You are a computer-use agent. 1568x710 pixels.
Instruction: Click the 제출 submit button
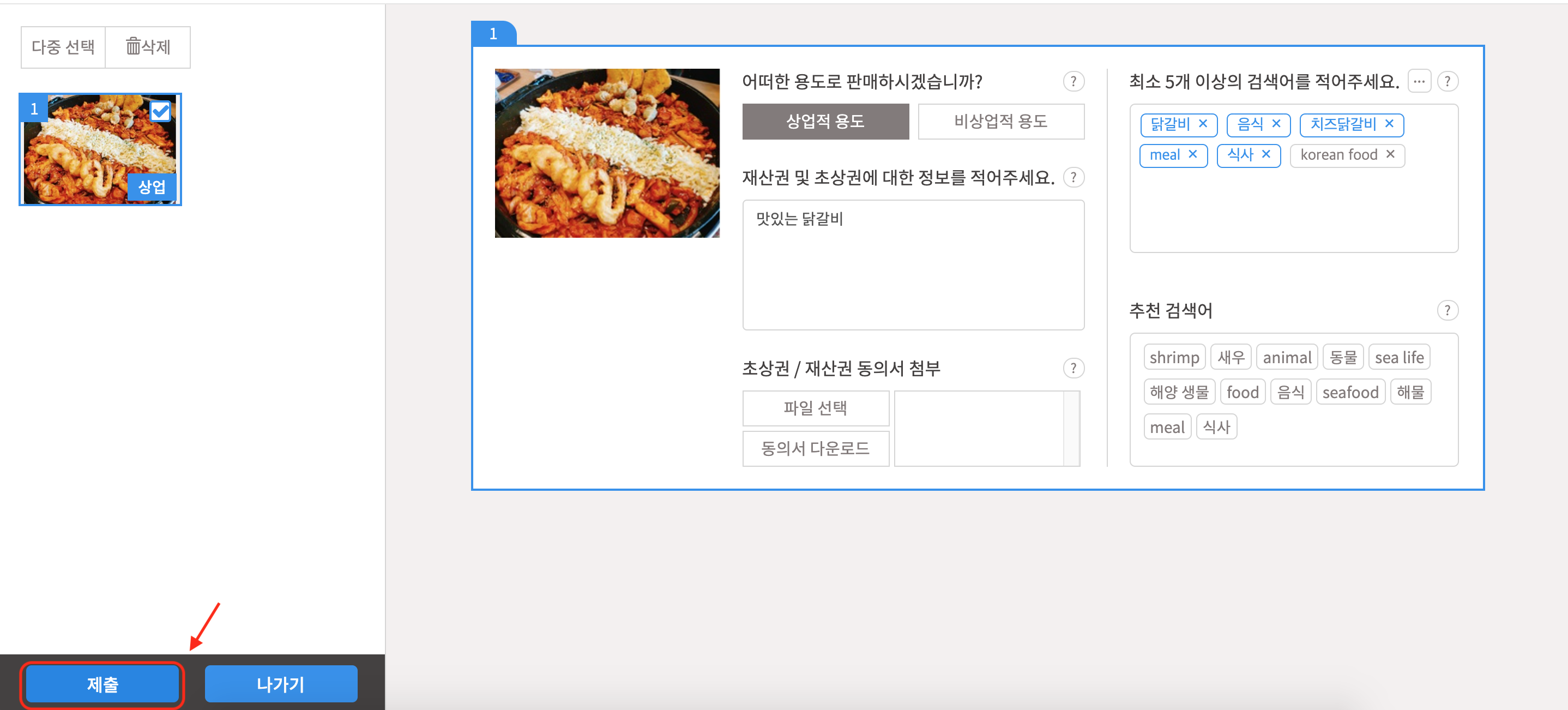coord(102,684)
